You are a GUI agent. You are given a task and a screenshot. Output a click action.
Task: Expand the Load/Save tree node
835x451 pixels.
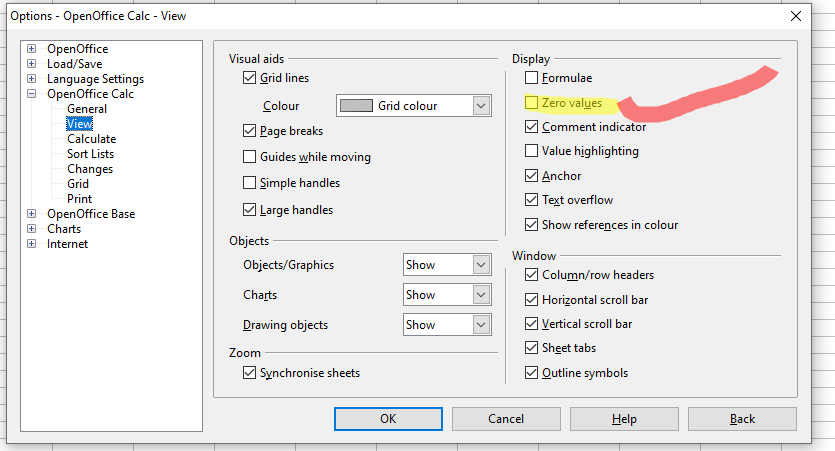[x=32, y=64]
